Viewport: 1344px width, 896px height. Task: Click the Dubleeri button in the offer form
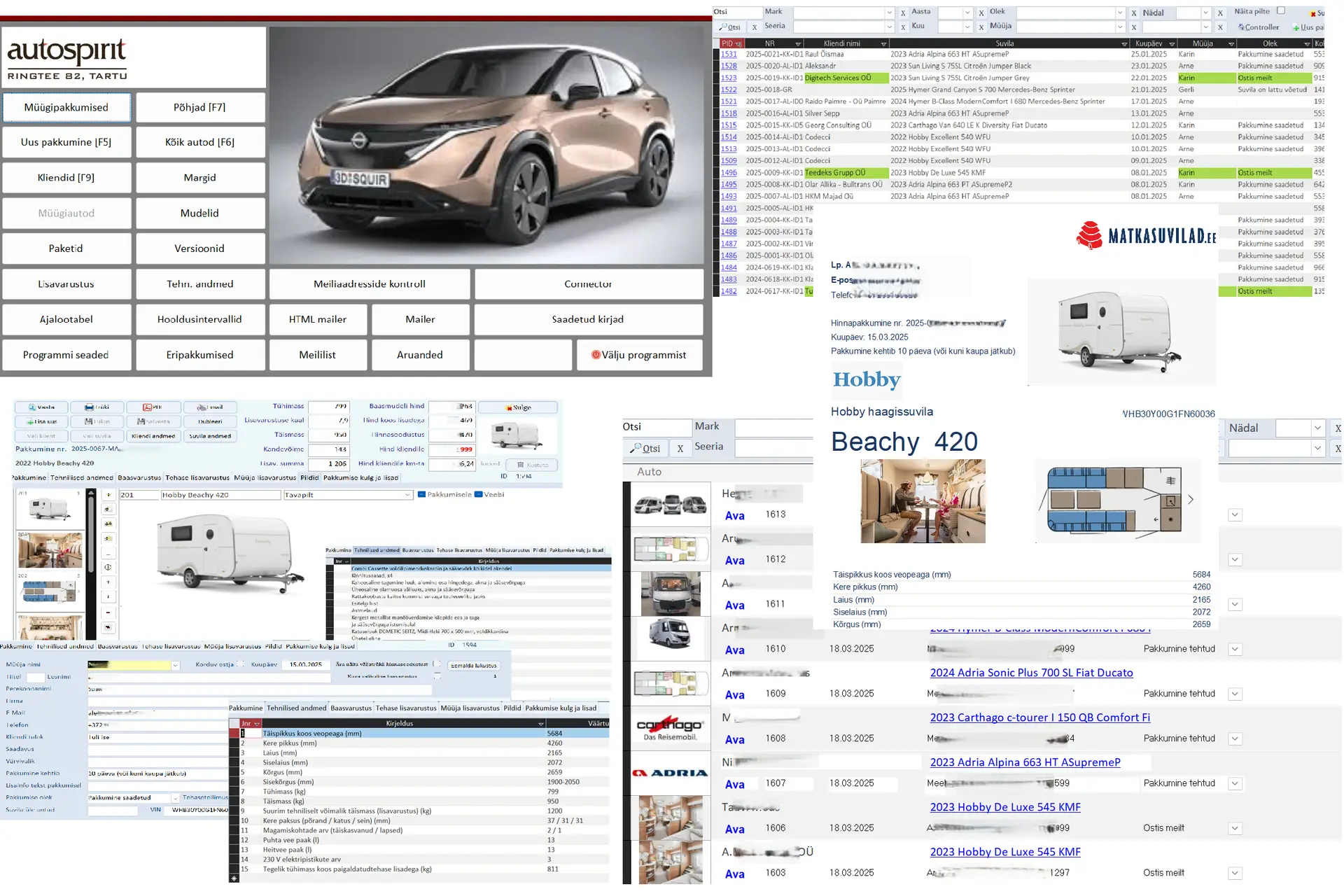[210, 421]
